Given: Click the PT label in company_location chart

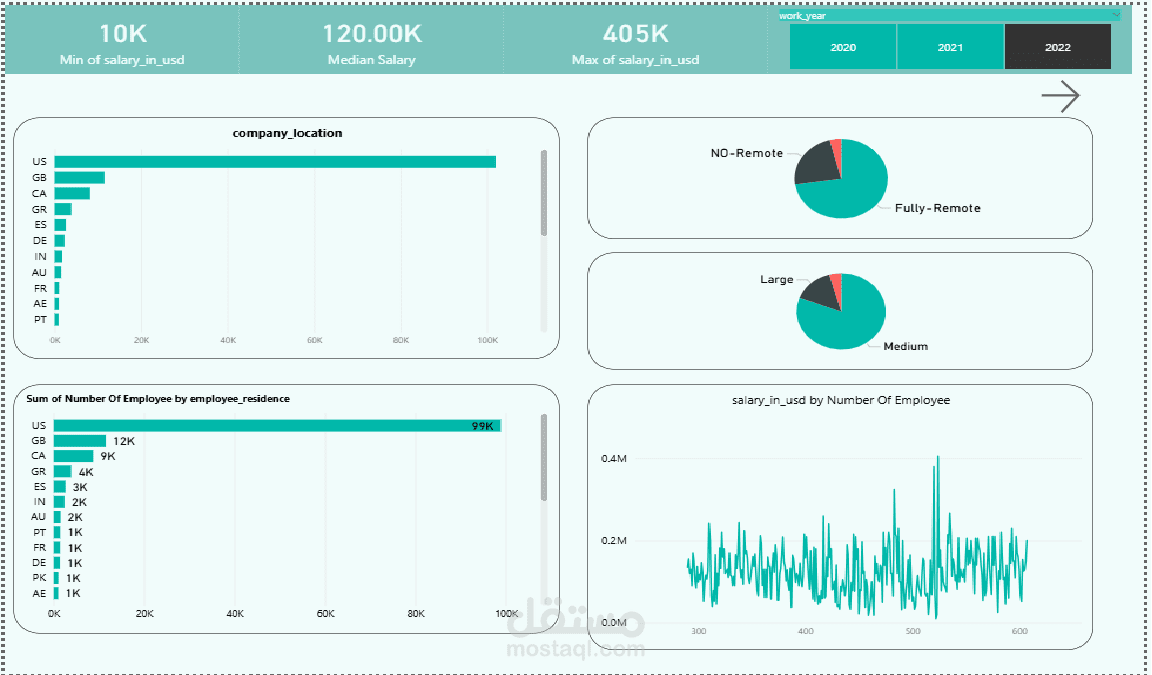Looking at the screenshot, I should coord(40,320).
